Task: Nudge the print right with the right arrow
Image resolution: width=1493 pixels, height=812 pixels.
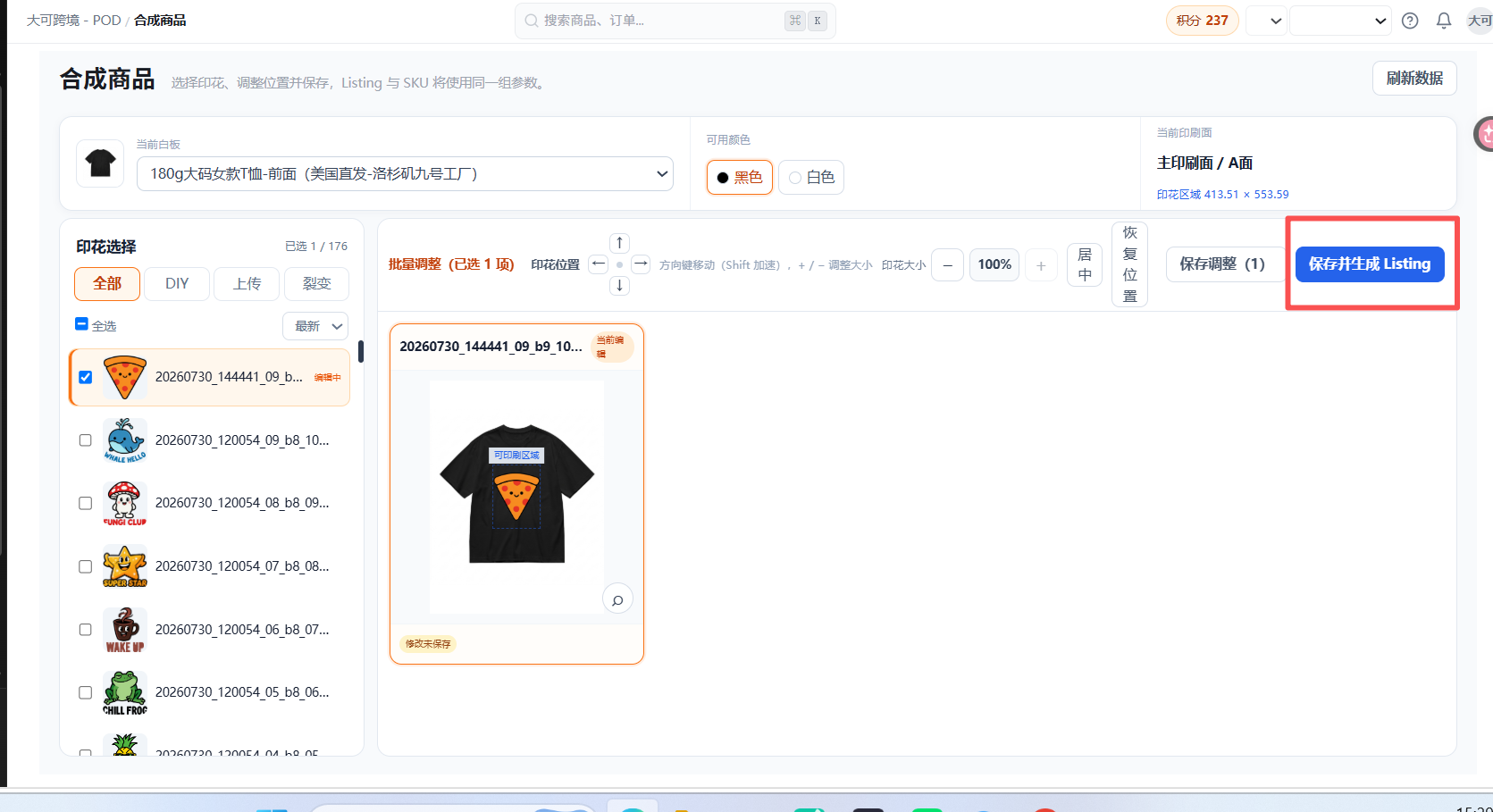Action: pyautogui.click(x=641, y=264)
